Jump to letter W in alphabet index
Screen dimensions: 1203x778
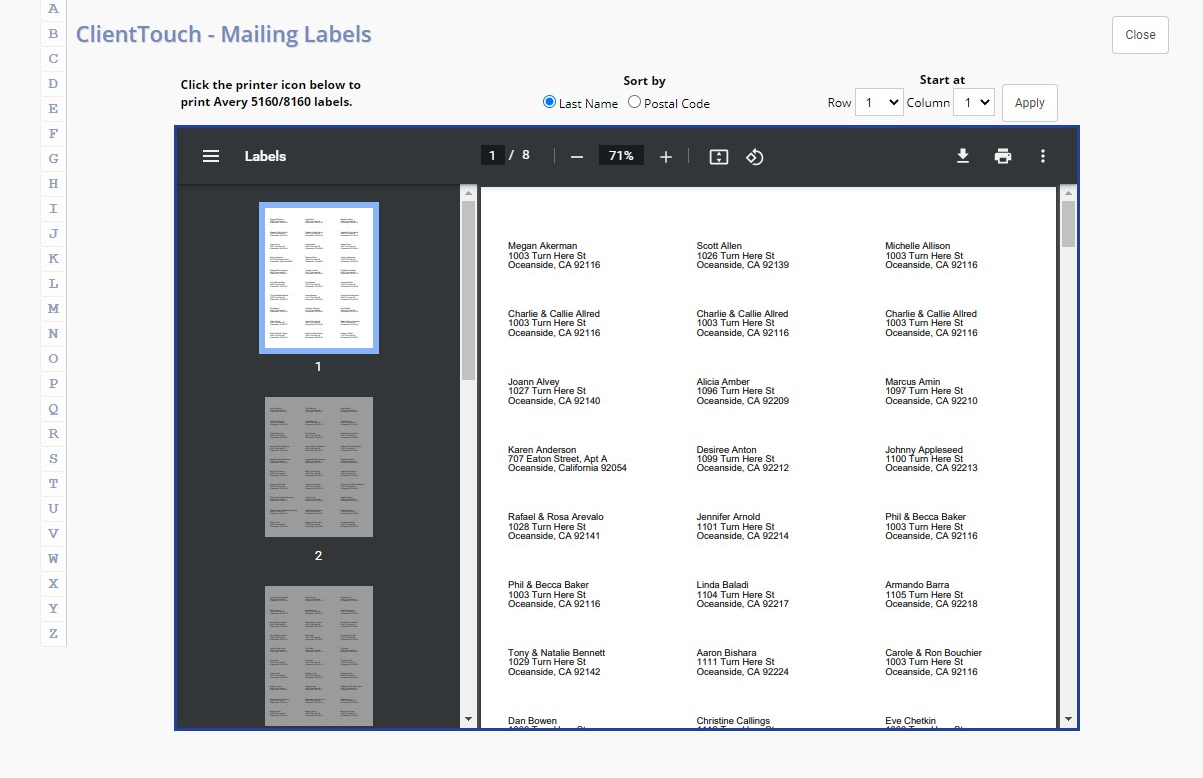[53, 559]
